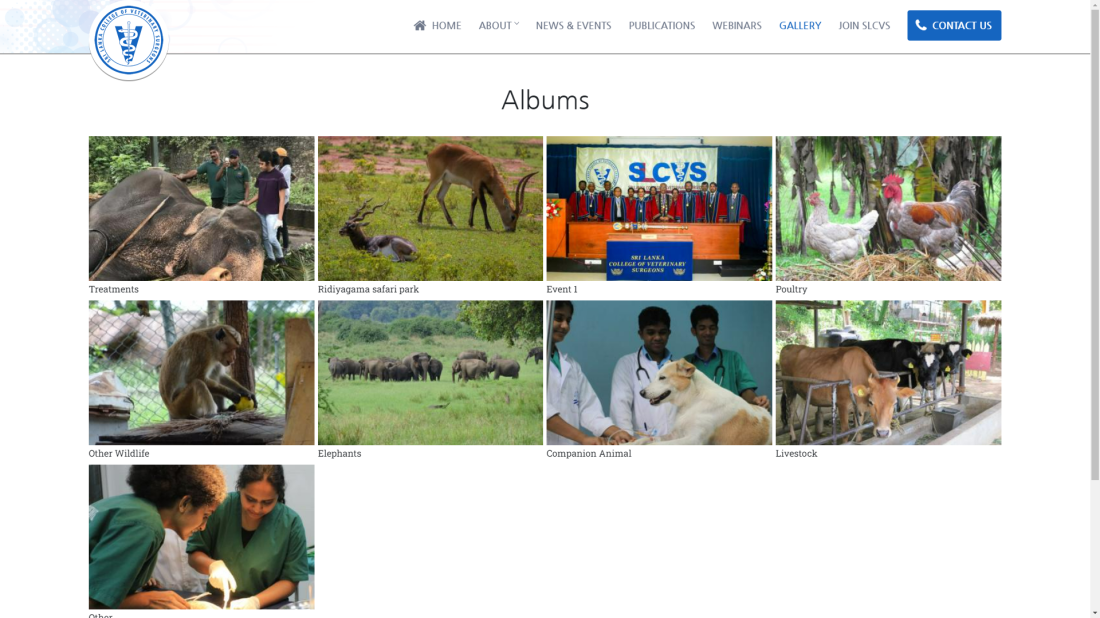View the Event 1 album photo
This screenshot has height=618, width=1100.
[659, 208]
